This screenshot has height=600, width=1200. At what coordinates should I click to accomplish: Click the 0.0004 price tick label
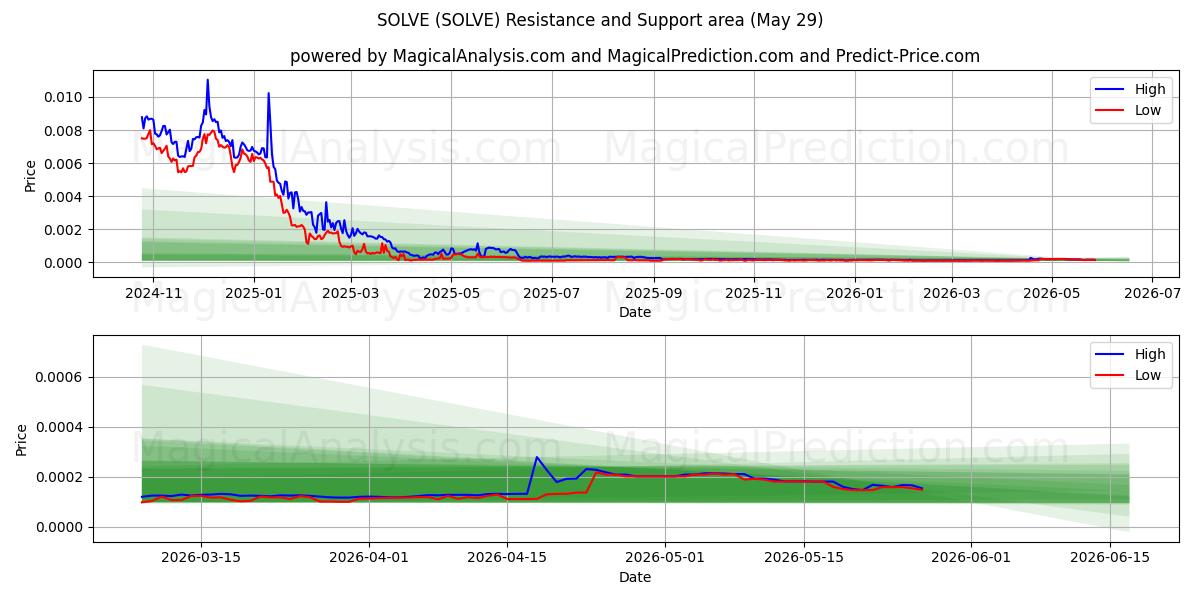point(62,427)
